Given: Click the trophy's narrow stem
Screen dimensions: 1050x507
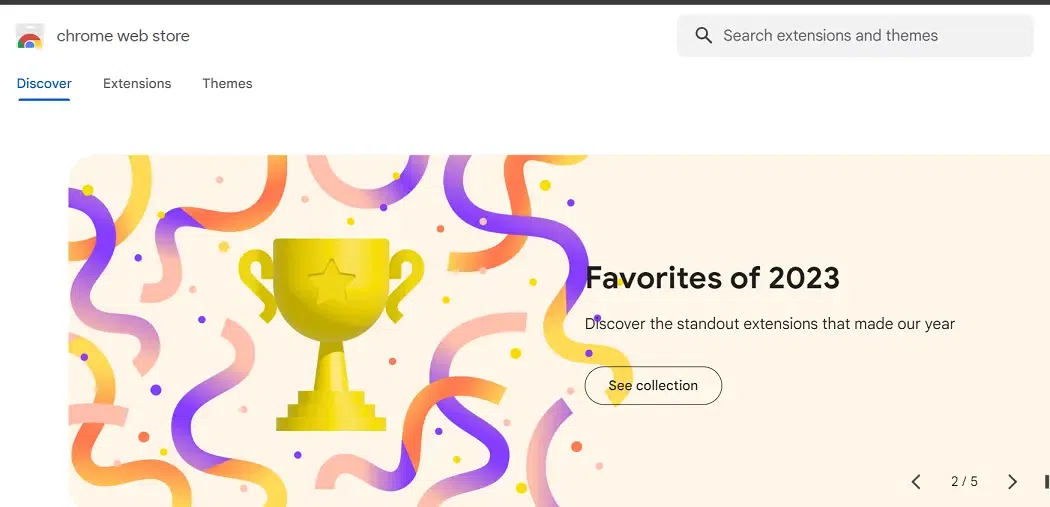Looking at the screenshot, I should [330, 365].
